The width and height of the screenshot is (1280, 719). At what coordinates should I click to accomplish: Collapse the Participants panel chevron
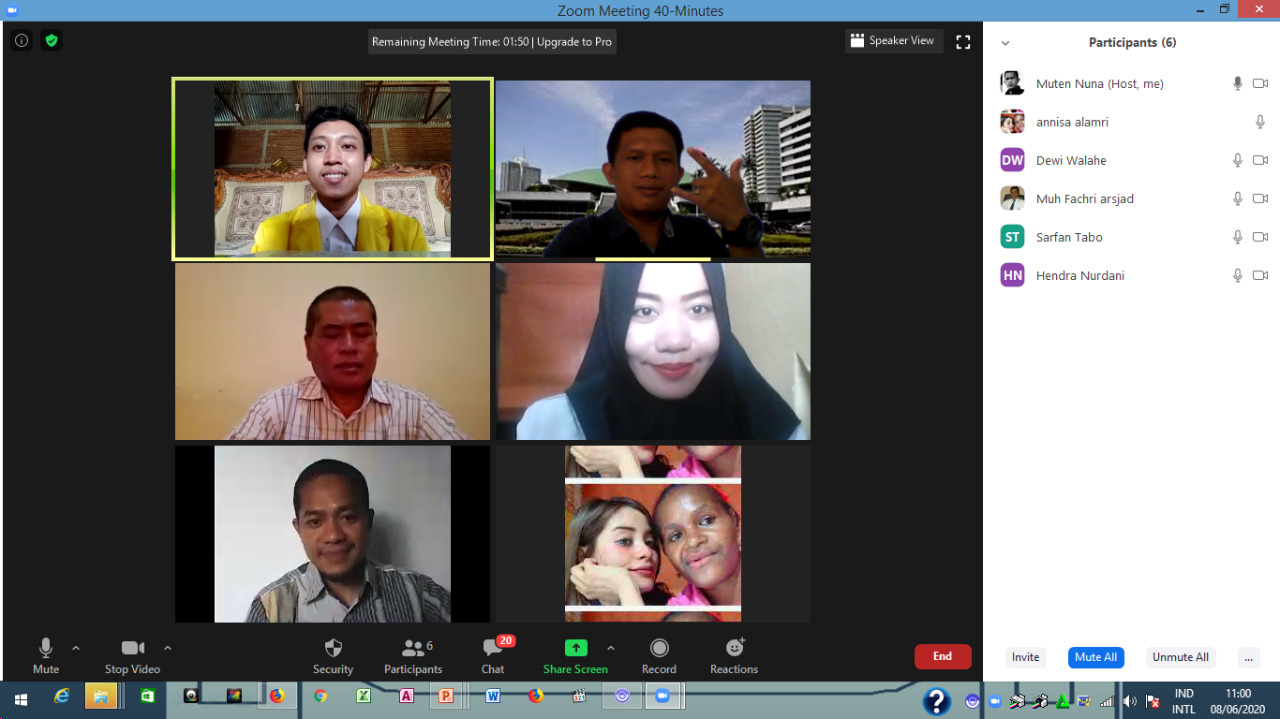click(x=1005, y=43)
